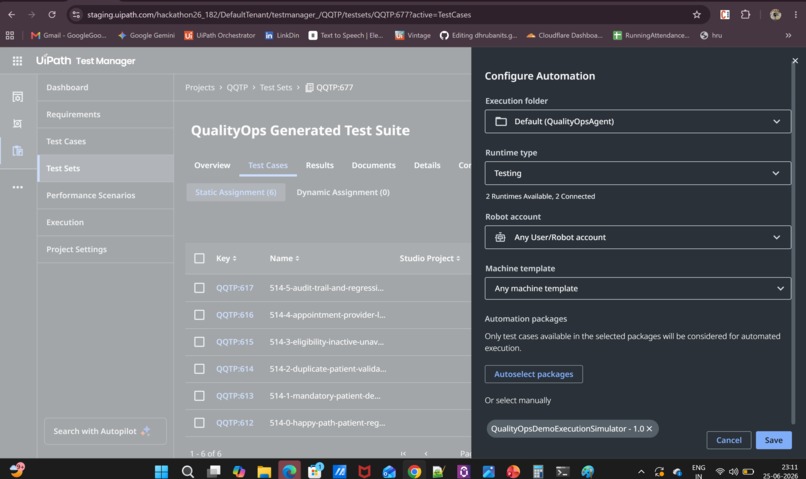This screenshot has width=806, height=479.
Task: Toggle the select-all checkbox in table header
Action: (x=199, y=259)
